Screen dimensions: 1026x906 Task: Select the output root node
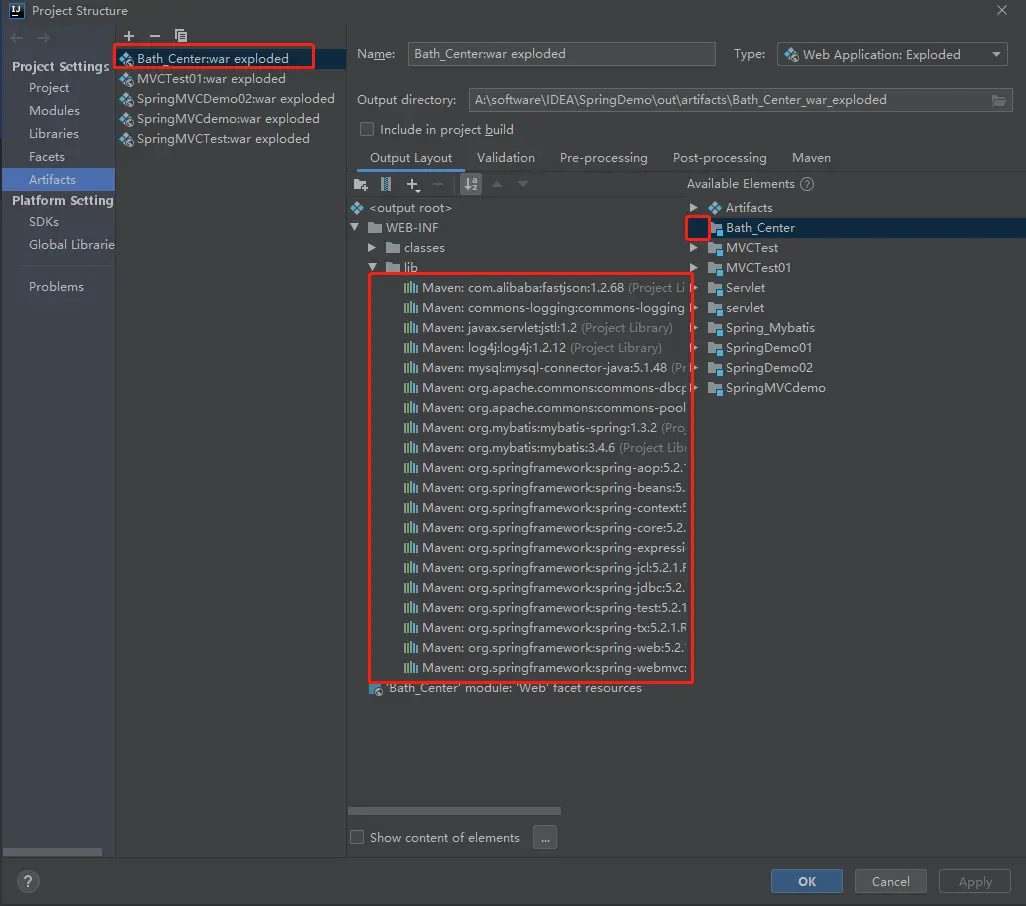pos(401,208)
